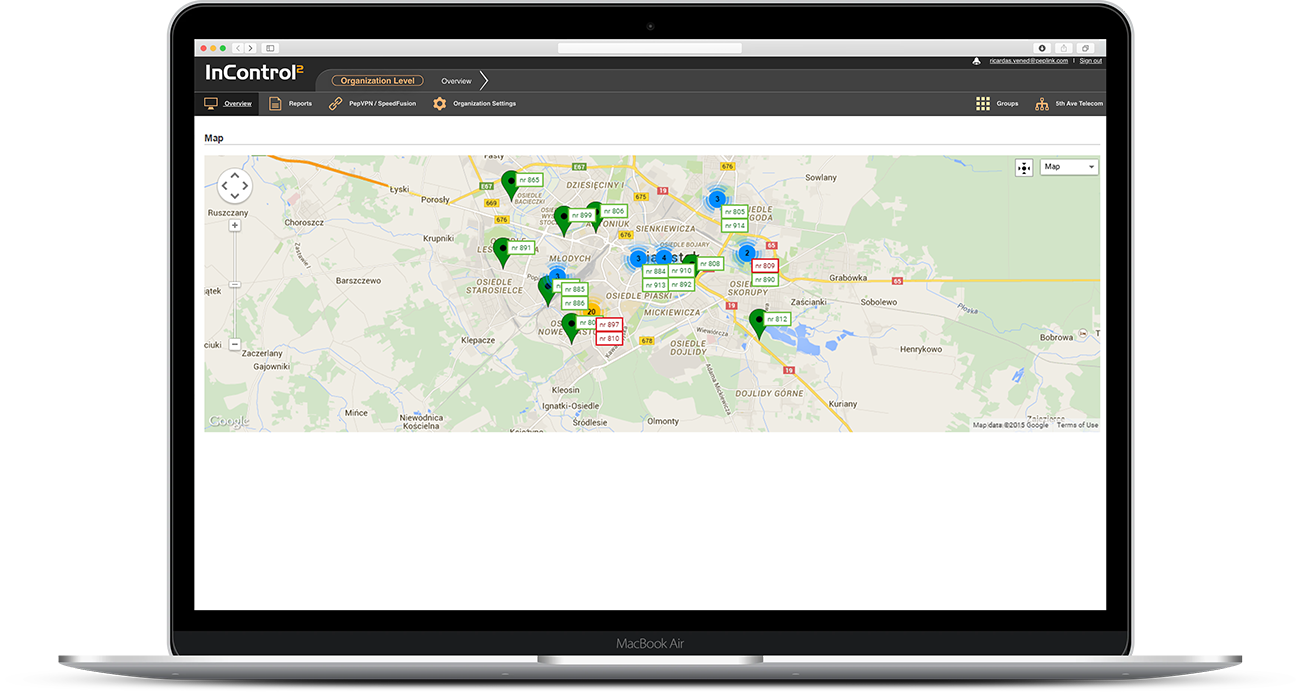Click the device label nr 812
The image size is (1302, 692).
click(777, 319)
